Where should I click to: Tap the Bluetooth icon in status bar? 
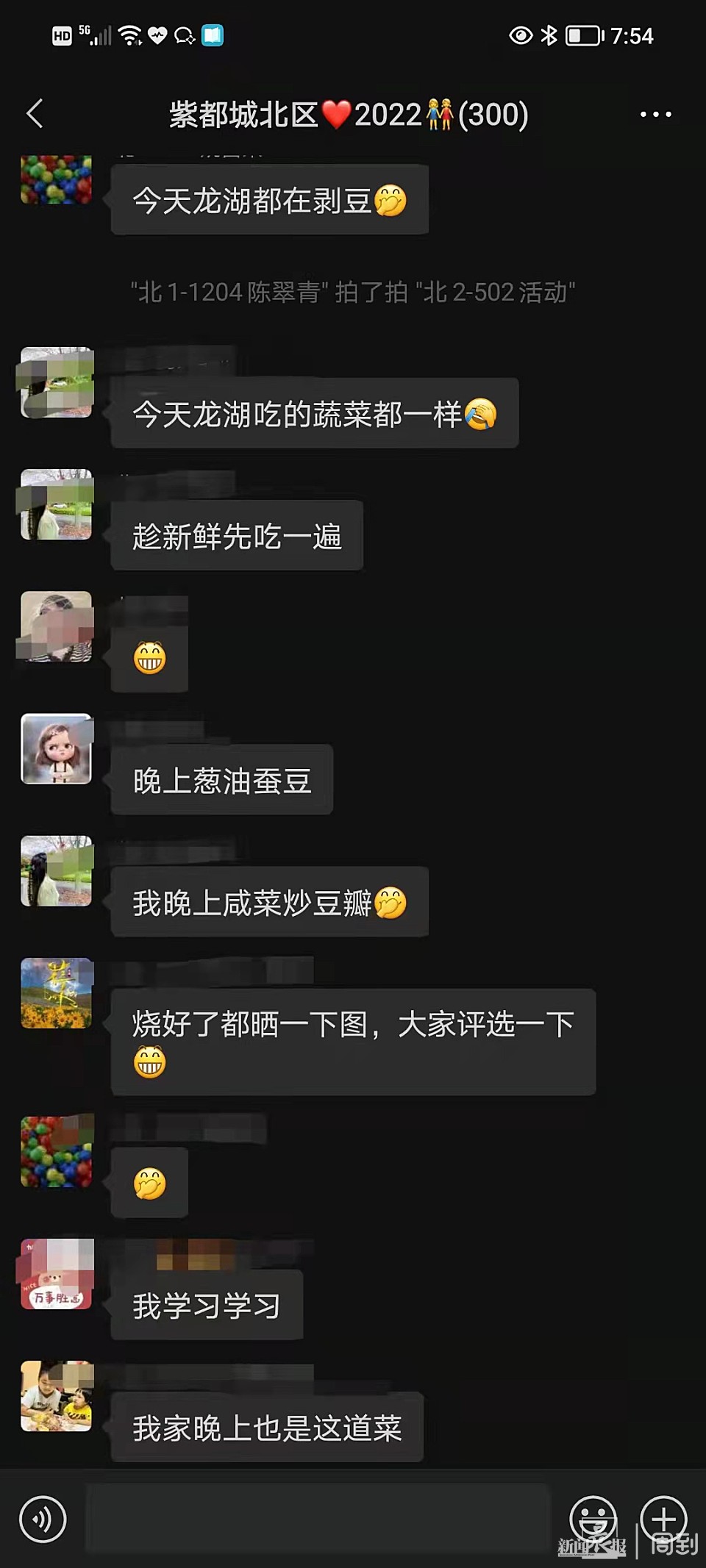coord(549,35)
